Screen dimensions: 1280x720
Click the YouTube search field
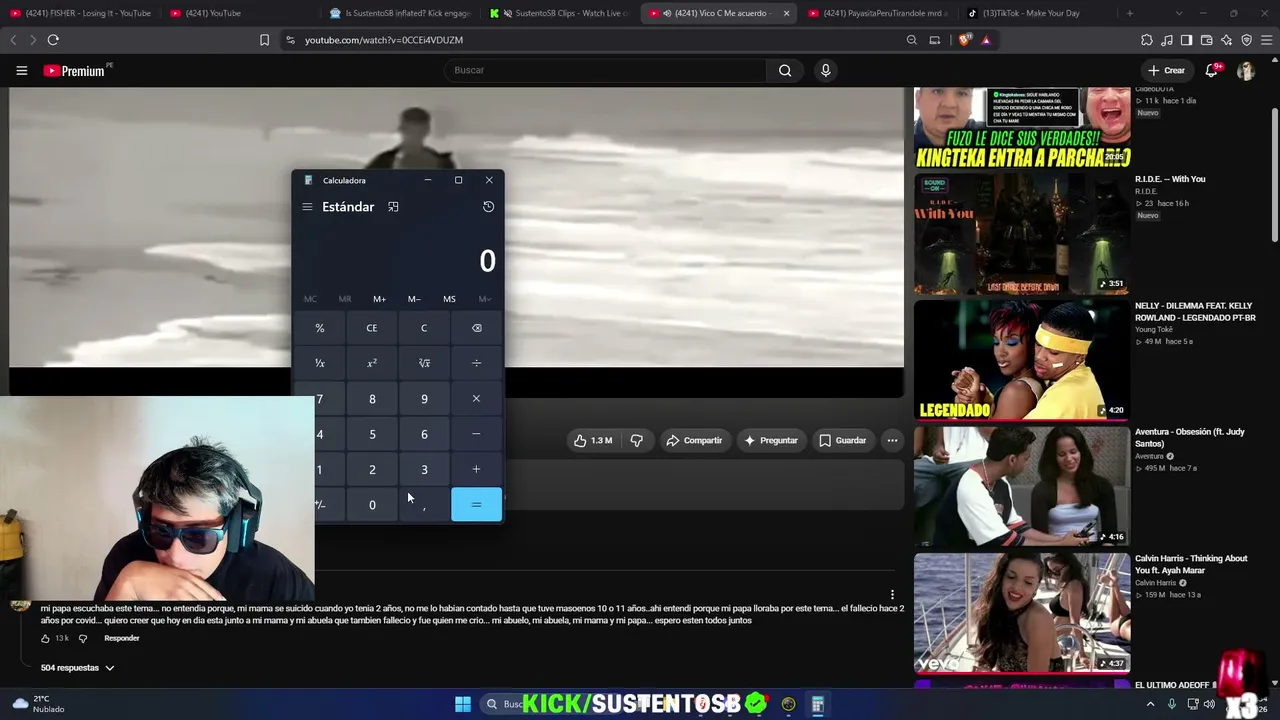(x=605, y=70)
